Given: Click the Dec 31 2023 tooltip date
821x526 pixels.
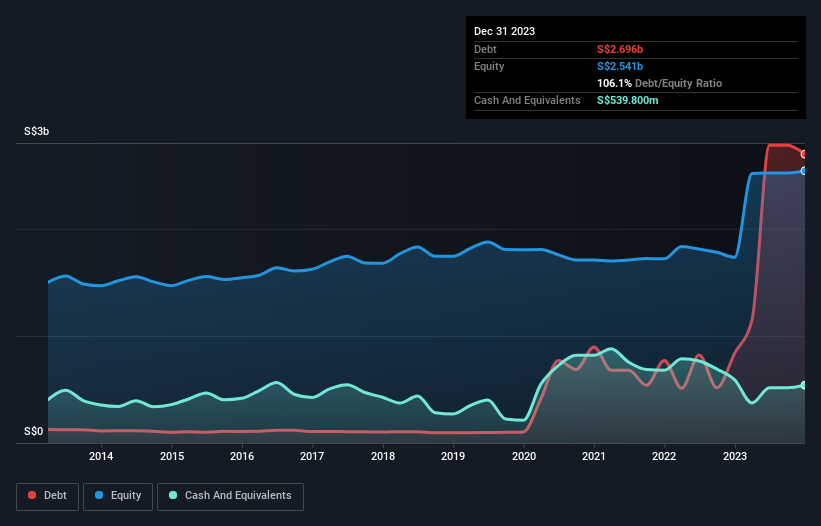Looking at the screenshot, I should [504, 31].
